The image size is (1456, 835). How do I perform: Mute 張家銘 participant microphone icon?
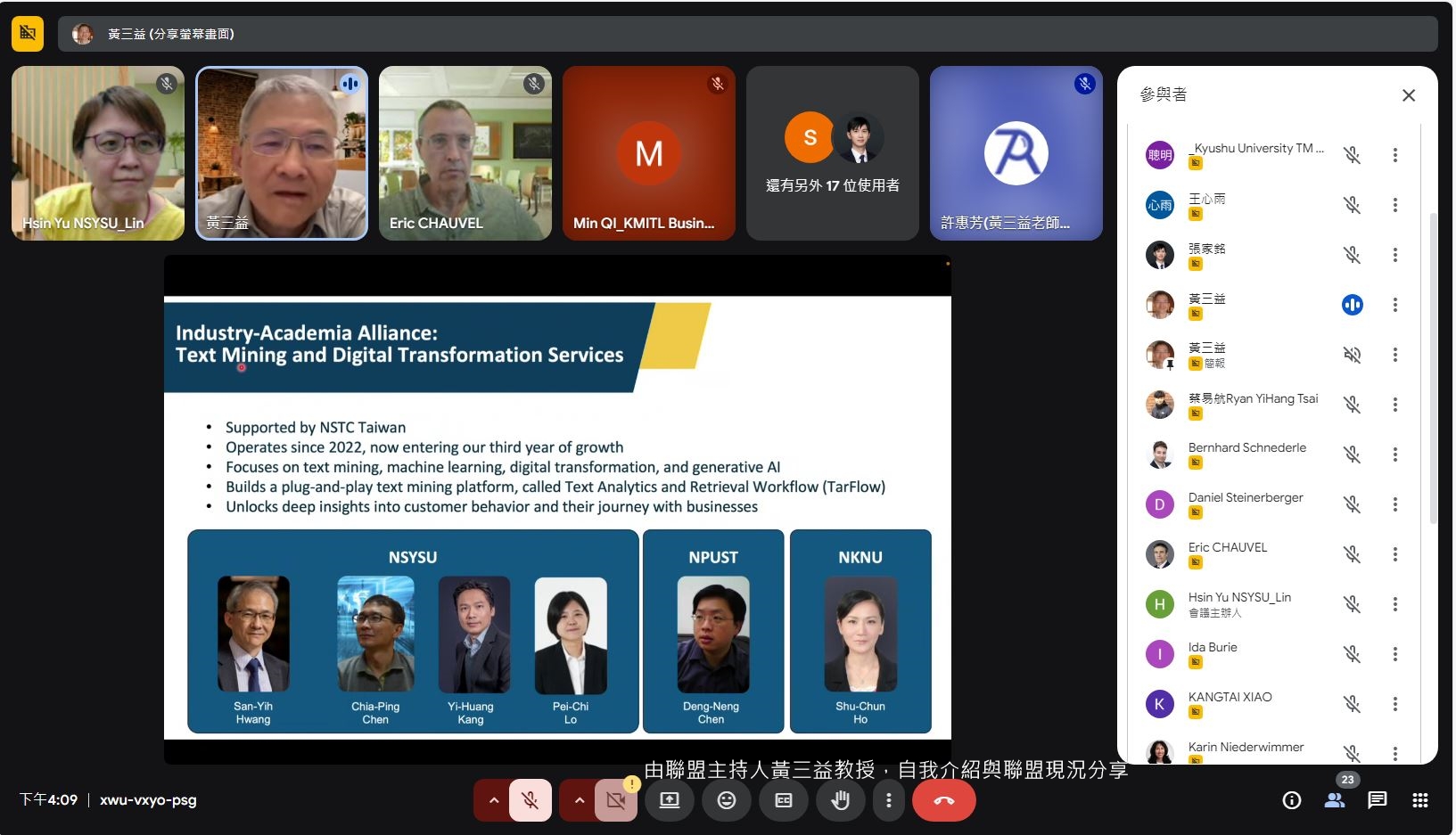pyautogui.click(x=1353, y=255)
